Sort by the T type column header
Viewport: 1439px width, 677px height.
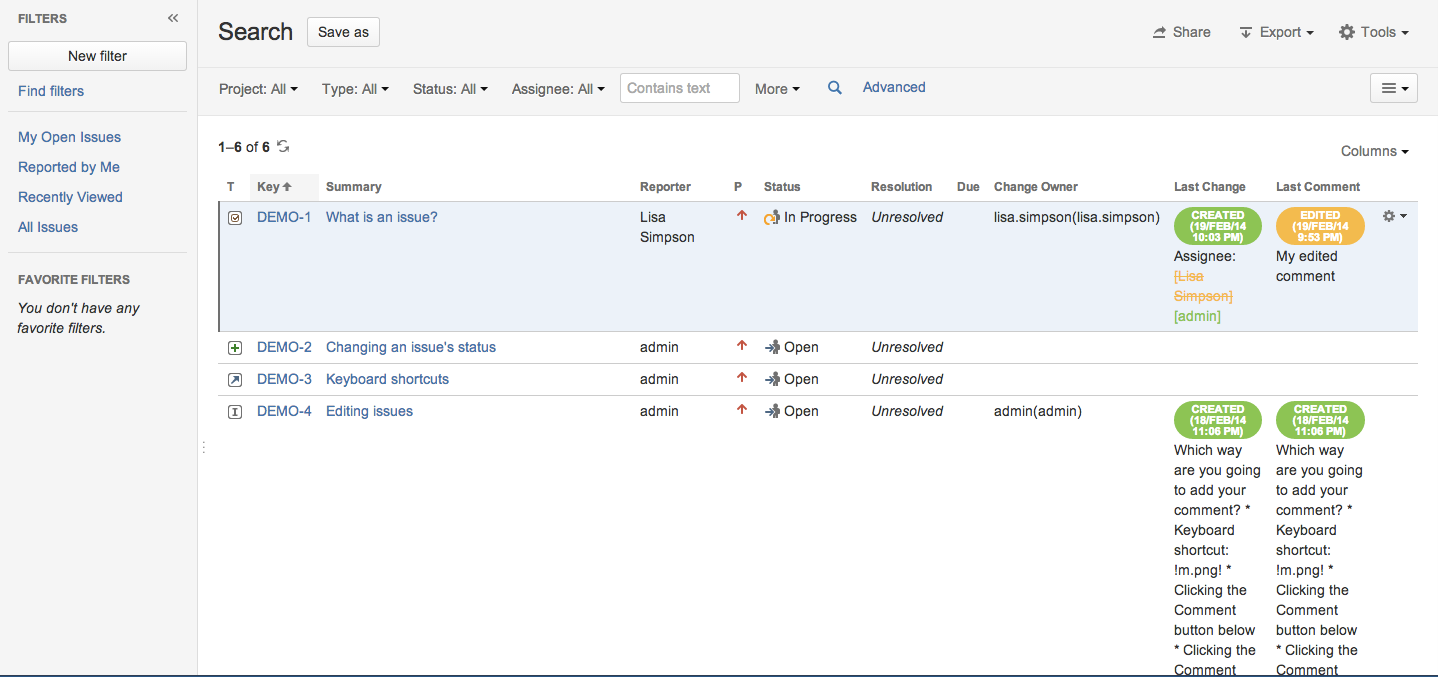point(231,187)
